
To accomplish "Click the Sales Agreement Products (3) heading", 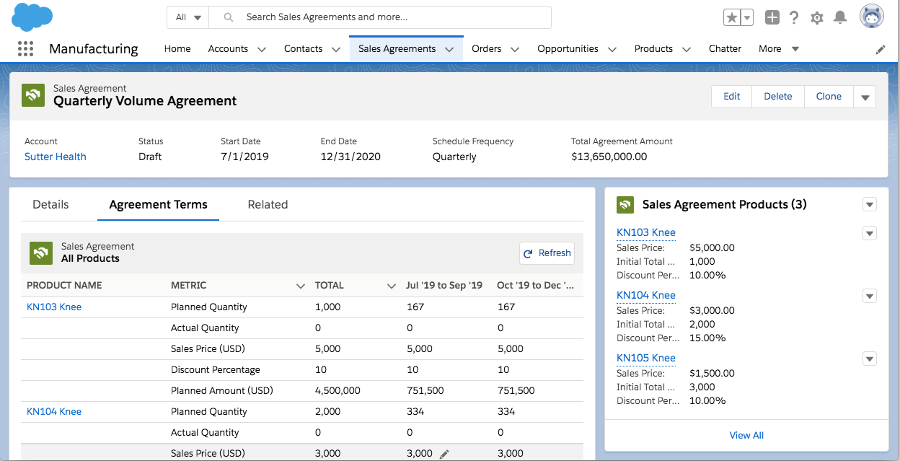I will click(x=724, y=204).
